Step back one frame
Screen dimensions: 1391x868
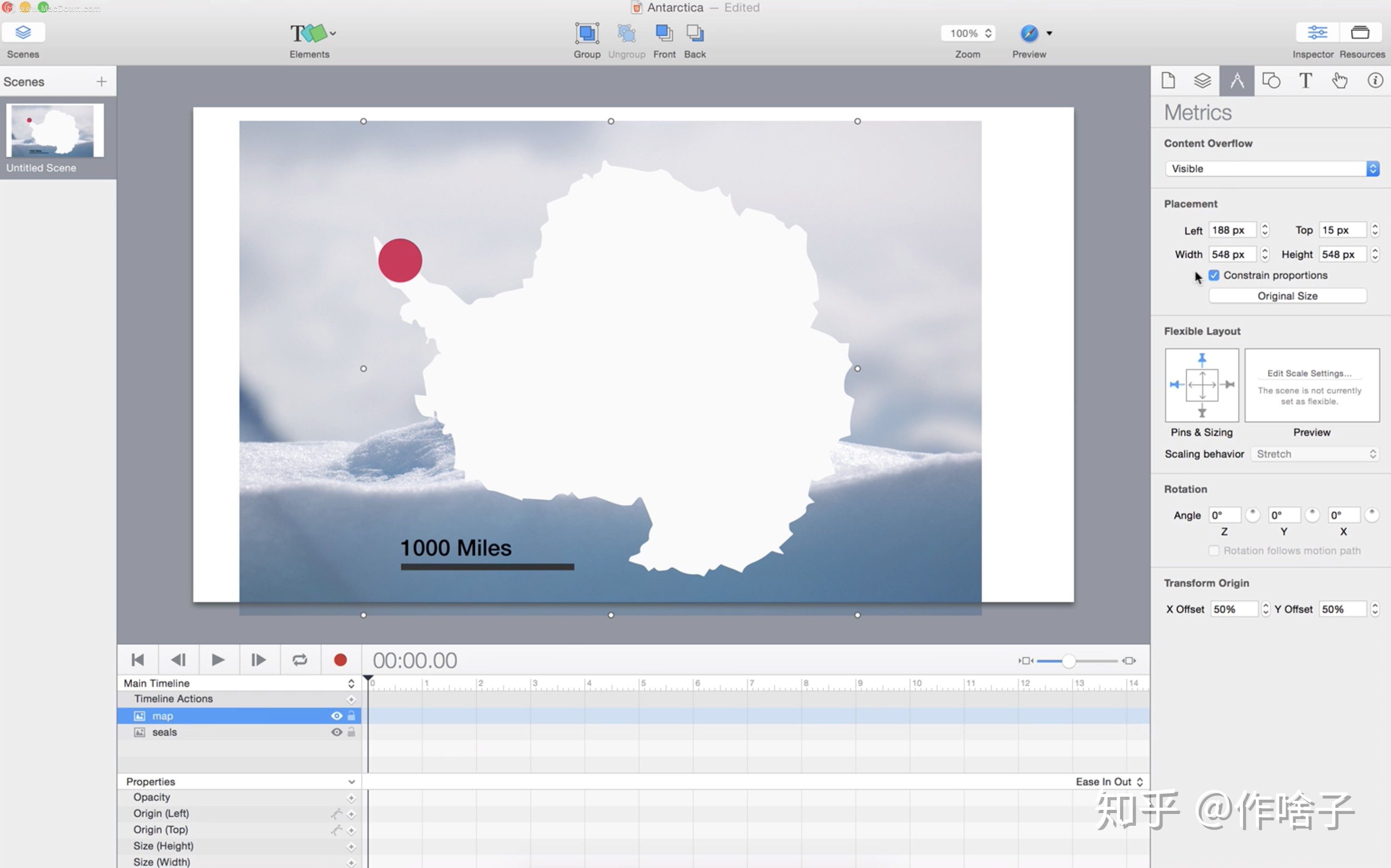[x=178, y=660]
